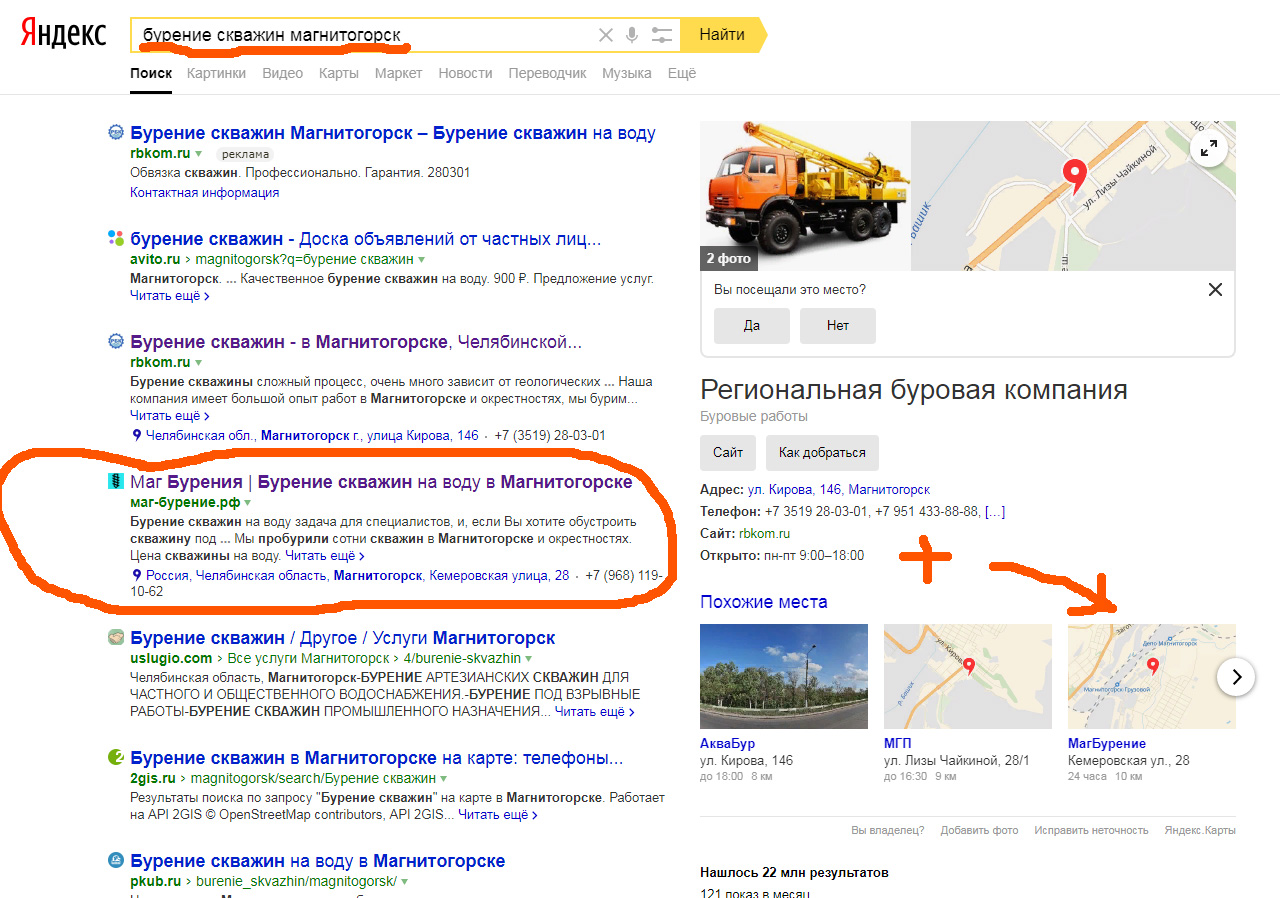Image resolution: width=1280 pixels, height=898 pixels.
Task: Click the Яндекс logo
Action: [x=64, y=33]
